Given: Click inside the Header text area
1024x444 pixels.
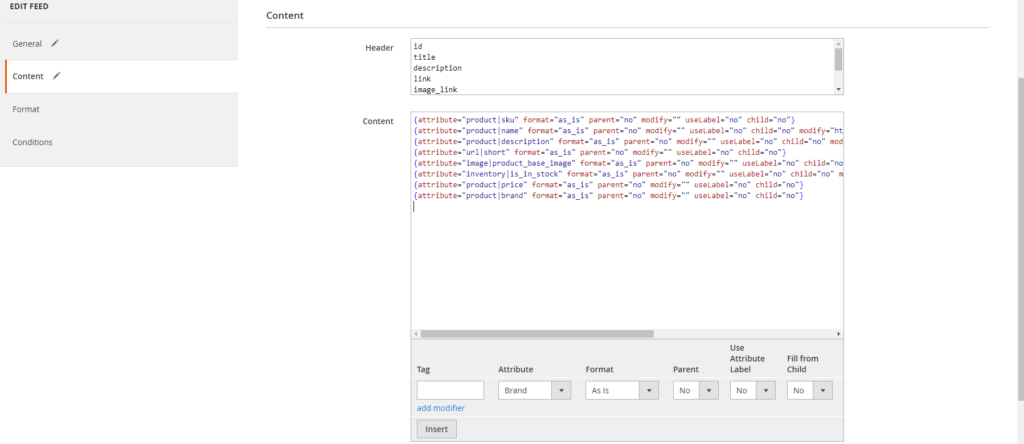Looking at the screenshot, I should [x=620, y=67].
